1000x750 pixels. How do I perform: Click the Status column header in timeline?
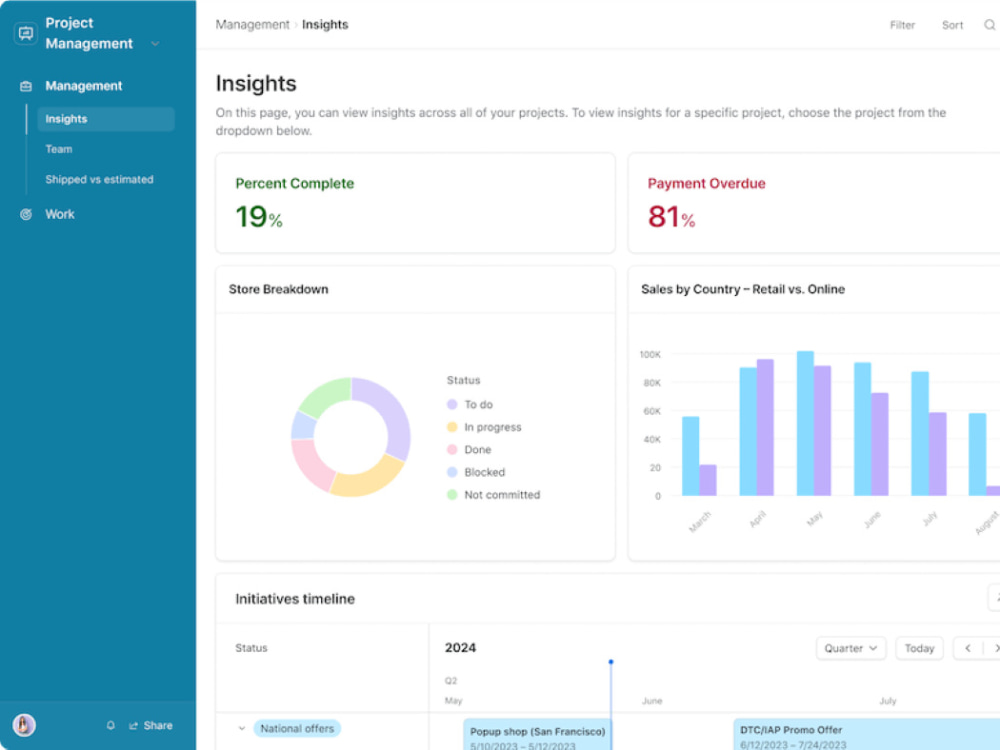click(251, 648)
